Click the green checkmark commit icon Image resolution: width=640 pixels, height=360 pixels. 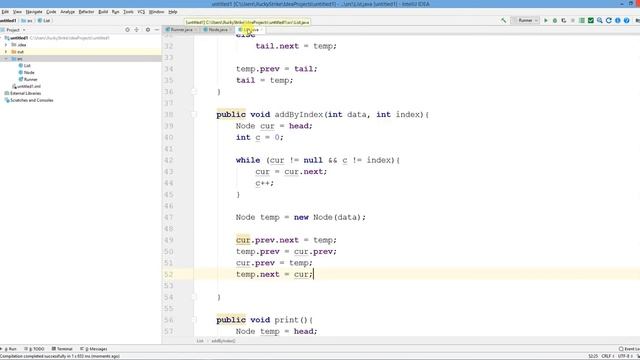coord(591,20)
